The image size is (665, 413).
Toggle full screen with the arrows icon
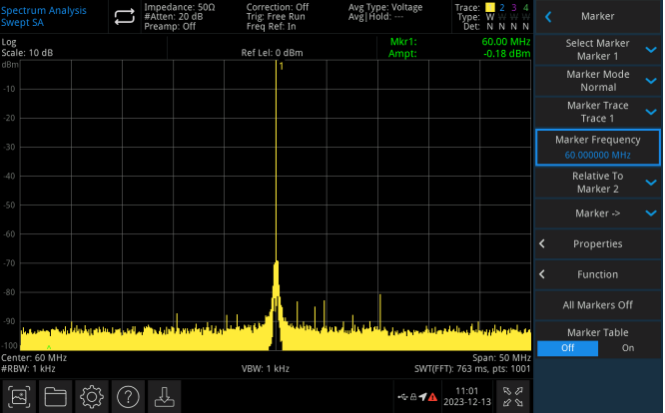513,396
